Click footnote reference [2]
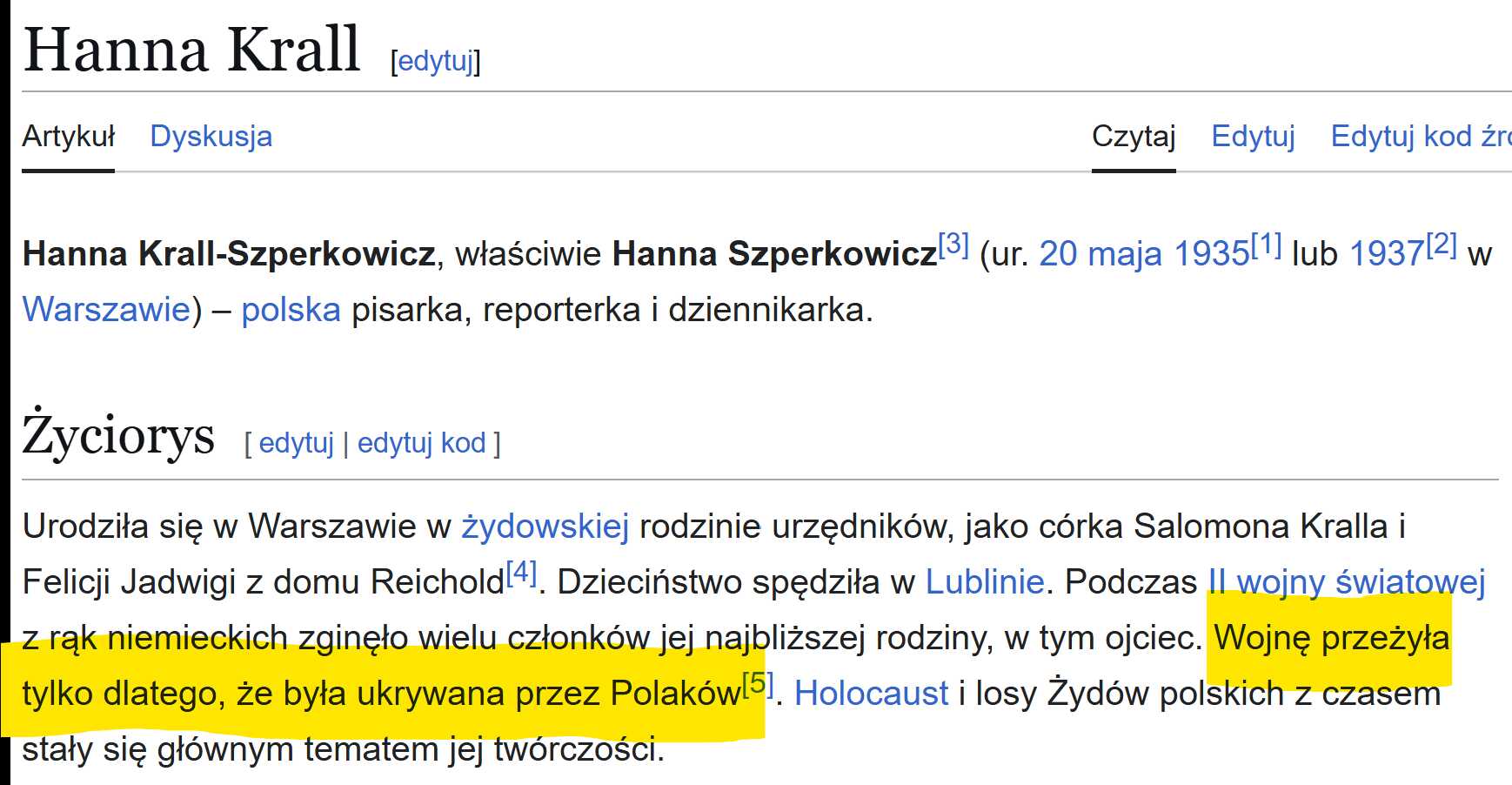 coord(1442,245)
